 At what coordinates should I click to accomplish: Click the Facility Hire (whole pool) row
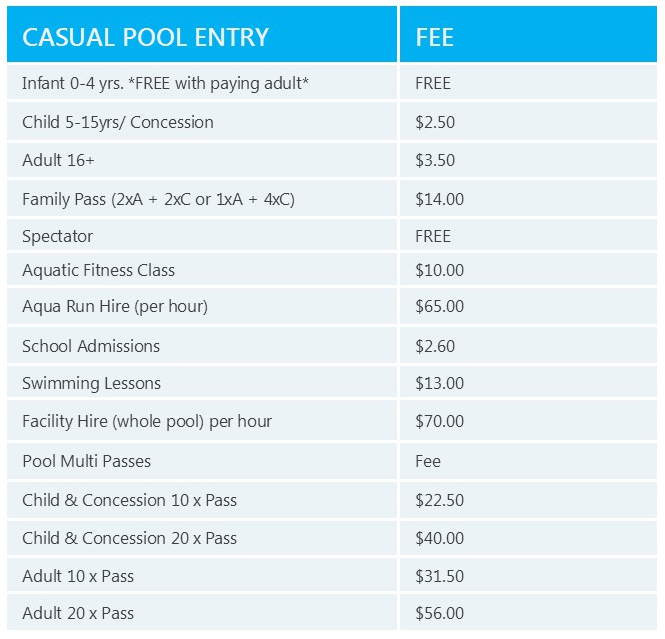[x=147, y=421]
